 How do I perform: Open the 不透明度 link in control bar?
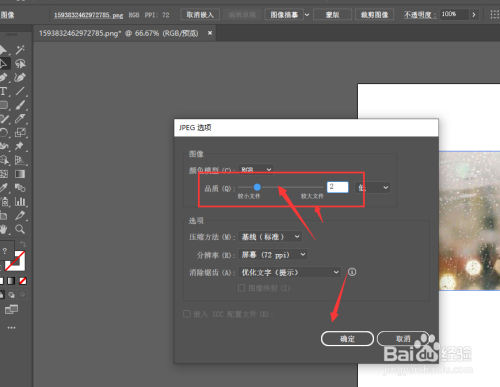419,15
